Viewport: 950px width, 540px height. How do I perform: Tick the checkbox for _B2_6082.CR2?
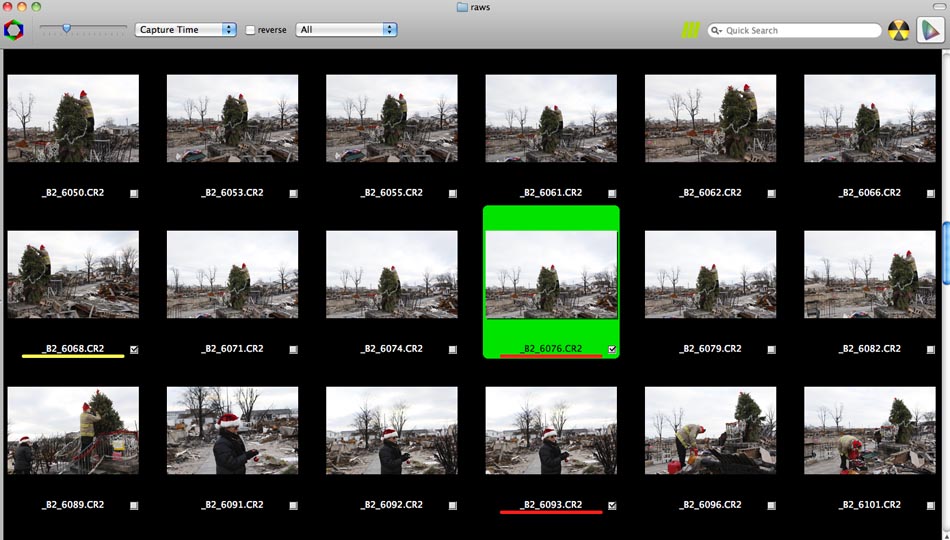coord(931,349)
